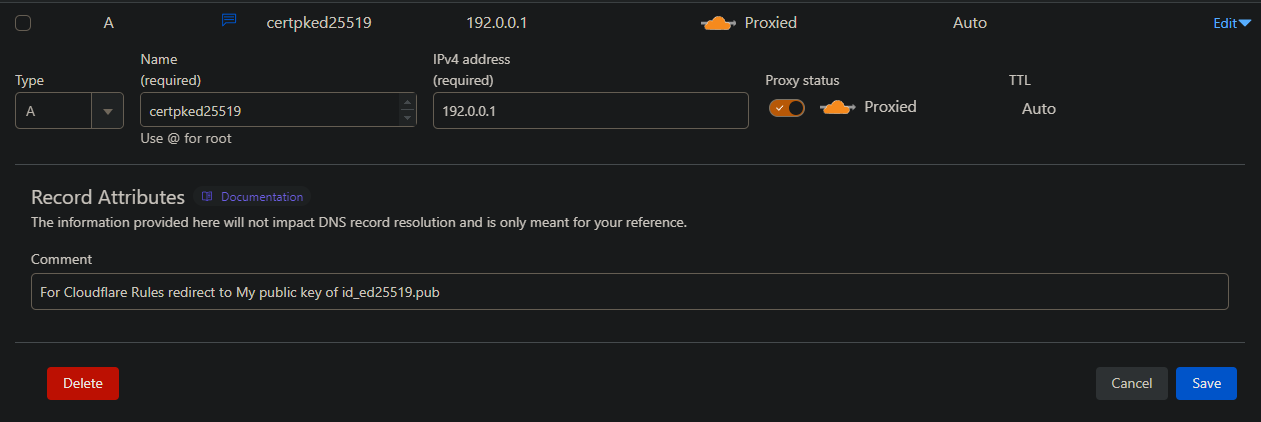The width and height of the screenshot is (1261, 422).
Task: Click the arrow of the Type combo box
Action: pyautogui.click(x=107, y=111)
